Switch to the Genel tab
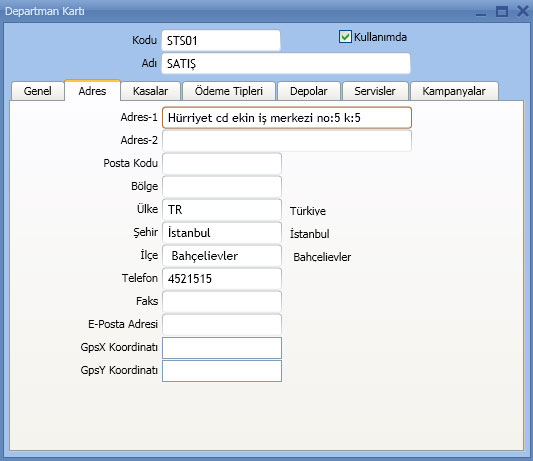The width and height of the screenshot is (533, 461). tap(37, 91)
